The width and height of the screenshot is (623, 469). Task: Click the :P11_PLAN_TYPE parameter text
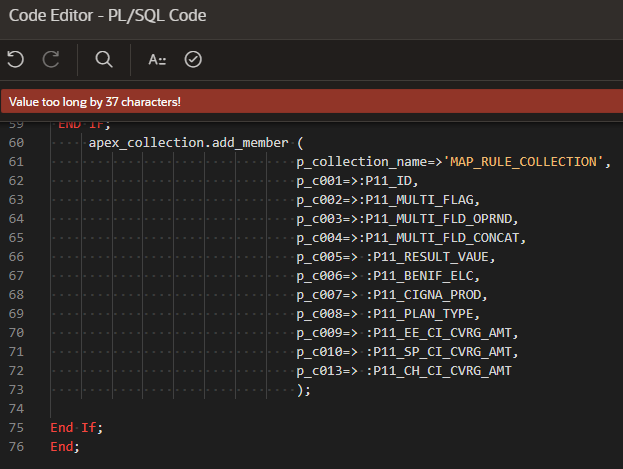(x=420, y=314)
